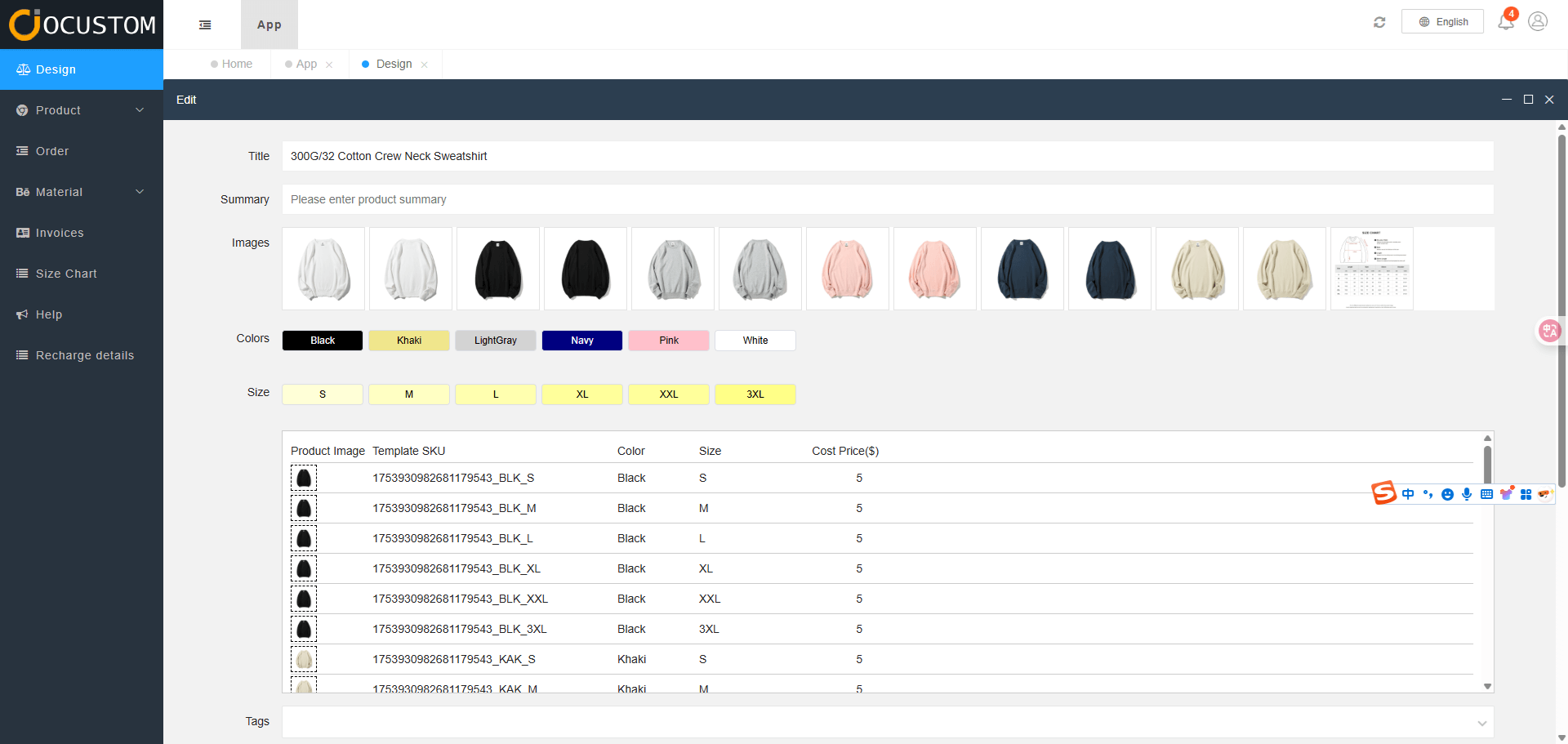Image resolution: width=1568 pixels, height=744 pixels.
Task: Toggle the XL size option
Action: coord(582,394)
